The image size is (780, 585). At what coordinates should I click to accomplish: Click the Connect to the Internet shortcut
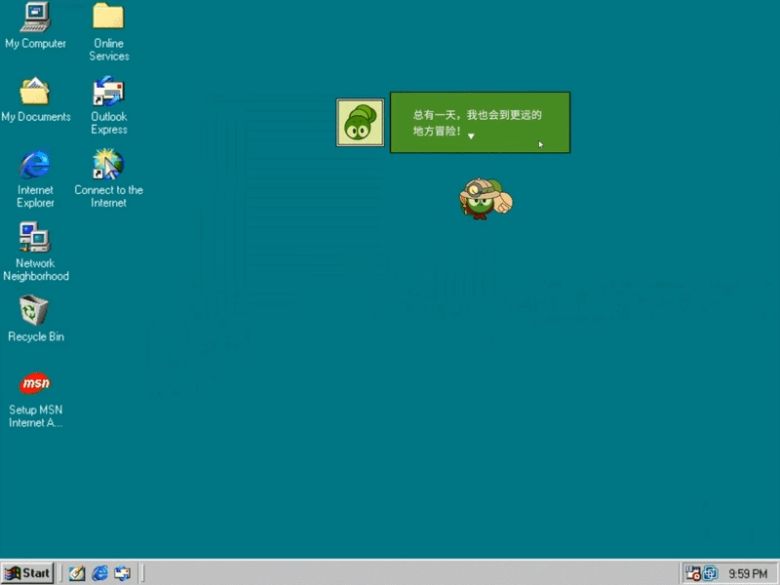coord(108,164)
